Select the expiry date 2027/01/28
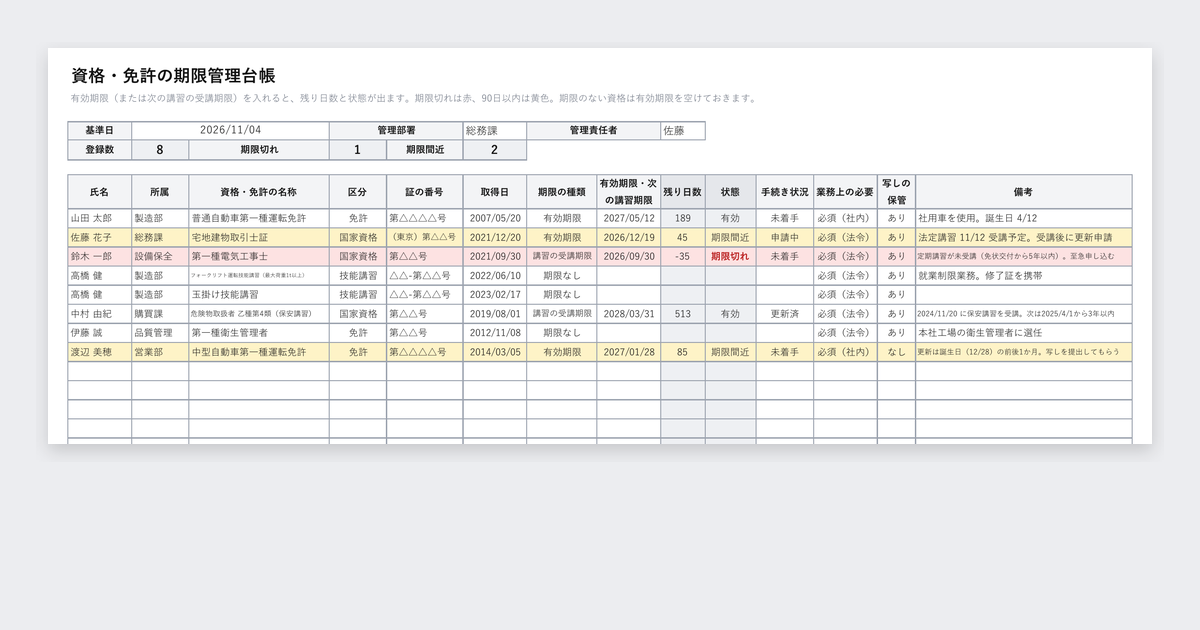This screenshot has height=630, width=1200. coord(629,351)
